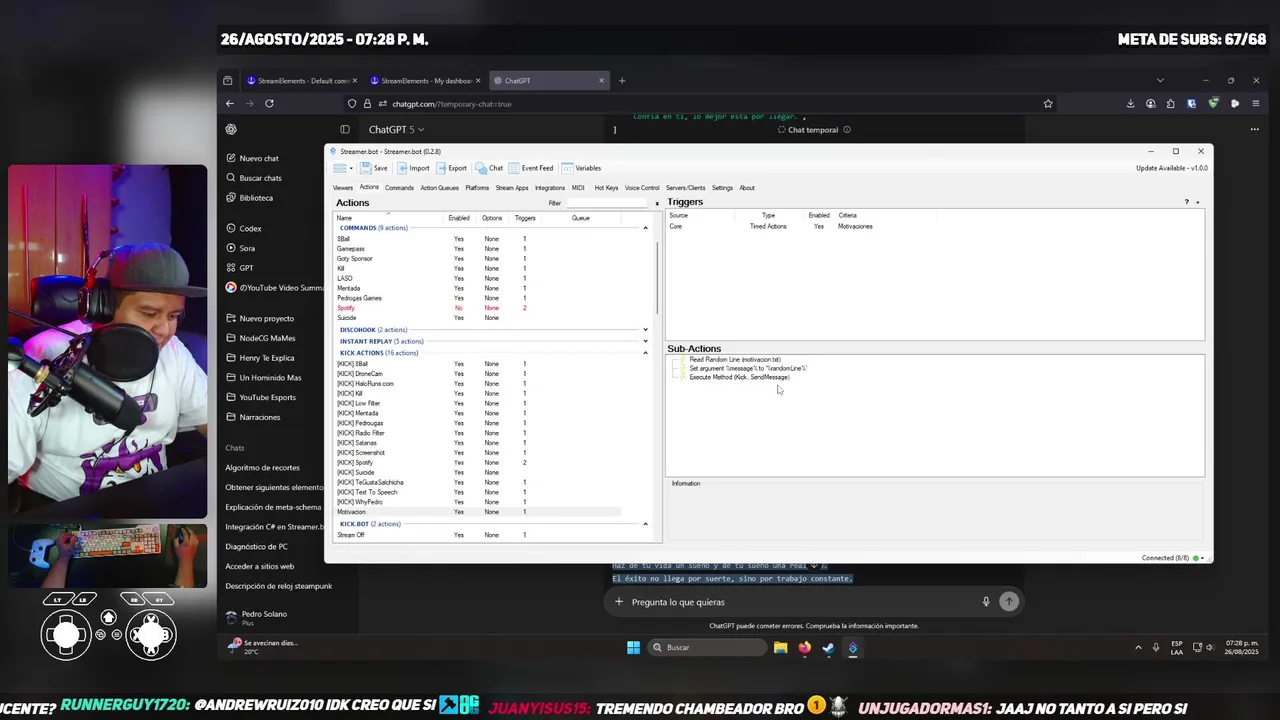Expand the DISCOHOOK actions group
The image size is (1280, 720).
coord(645,330)
